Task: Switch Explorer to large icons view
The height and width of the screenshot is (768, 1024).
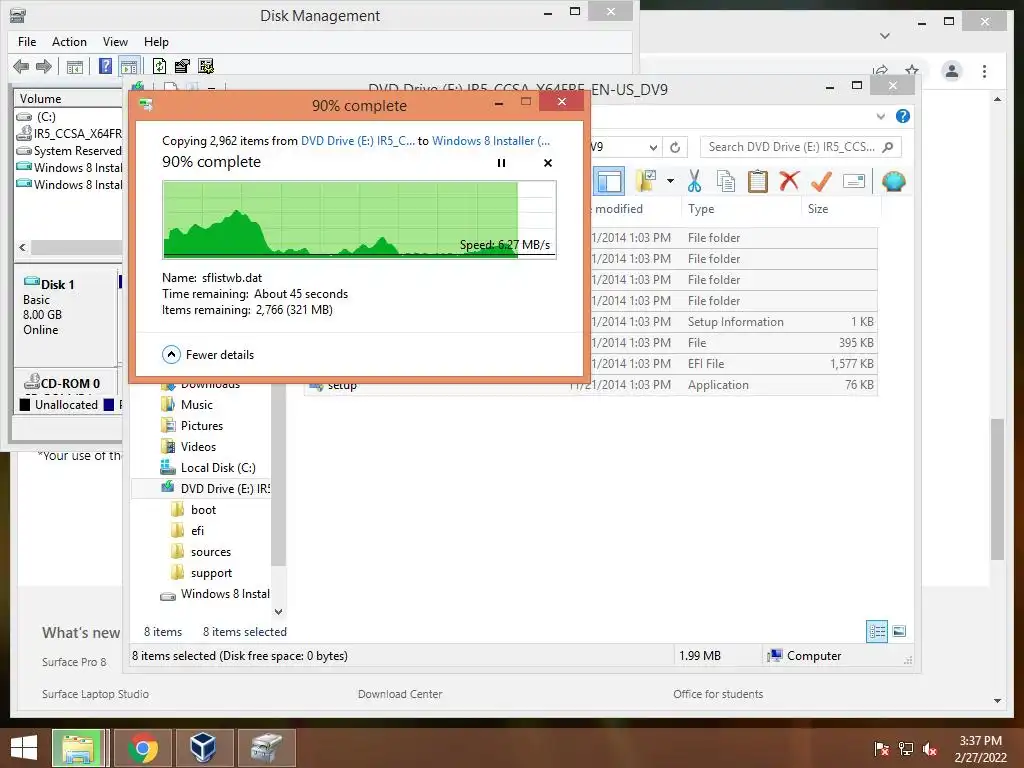Action: [x=899, y=631]
